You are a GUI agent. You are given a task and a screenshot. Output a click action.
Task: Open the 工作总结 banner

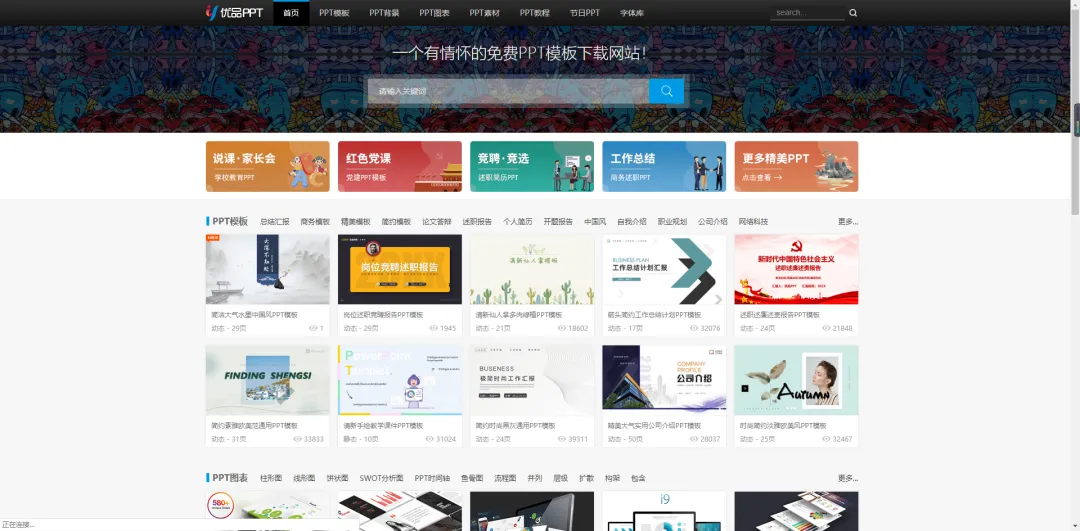pyautogui.click(x=663, y=166)
